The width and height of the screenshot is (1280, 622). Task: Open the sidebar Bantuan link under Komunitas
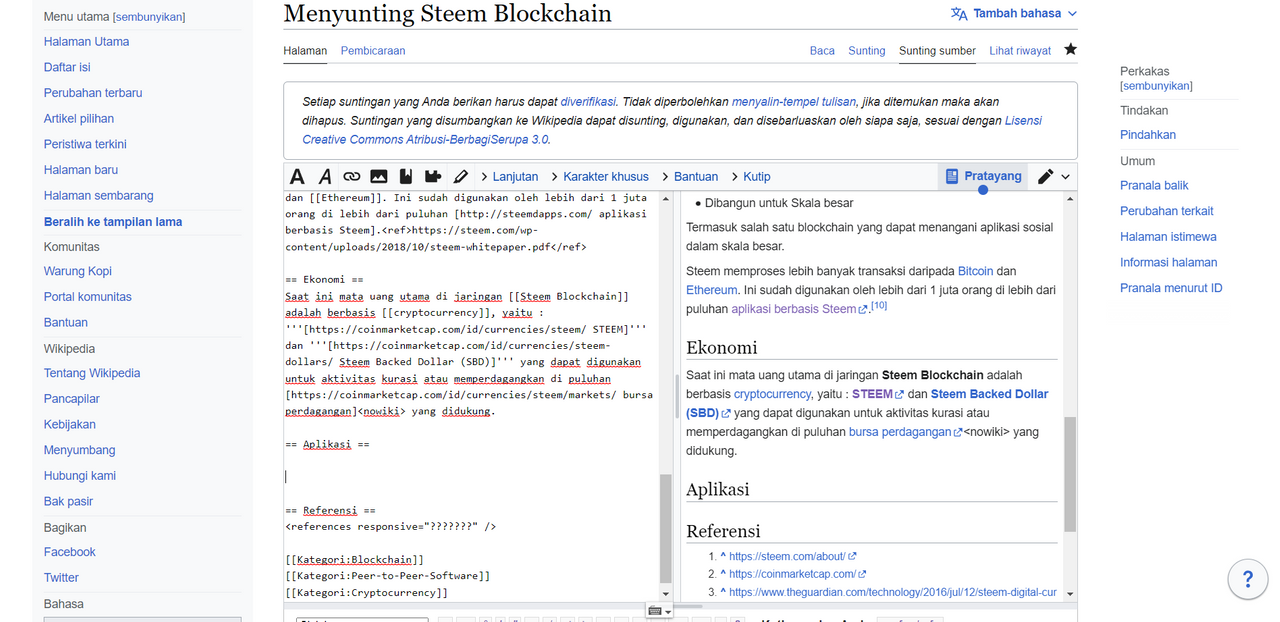click(x=66, y=323)
